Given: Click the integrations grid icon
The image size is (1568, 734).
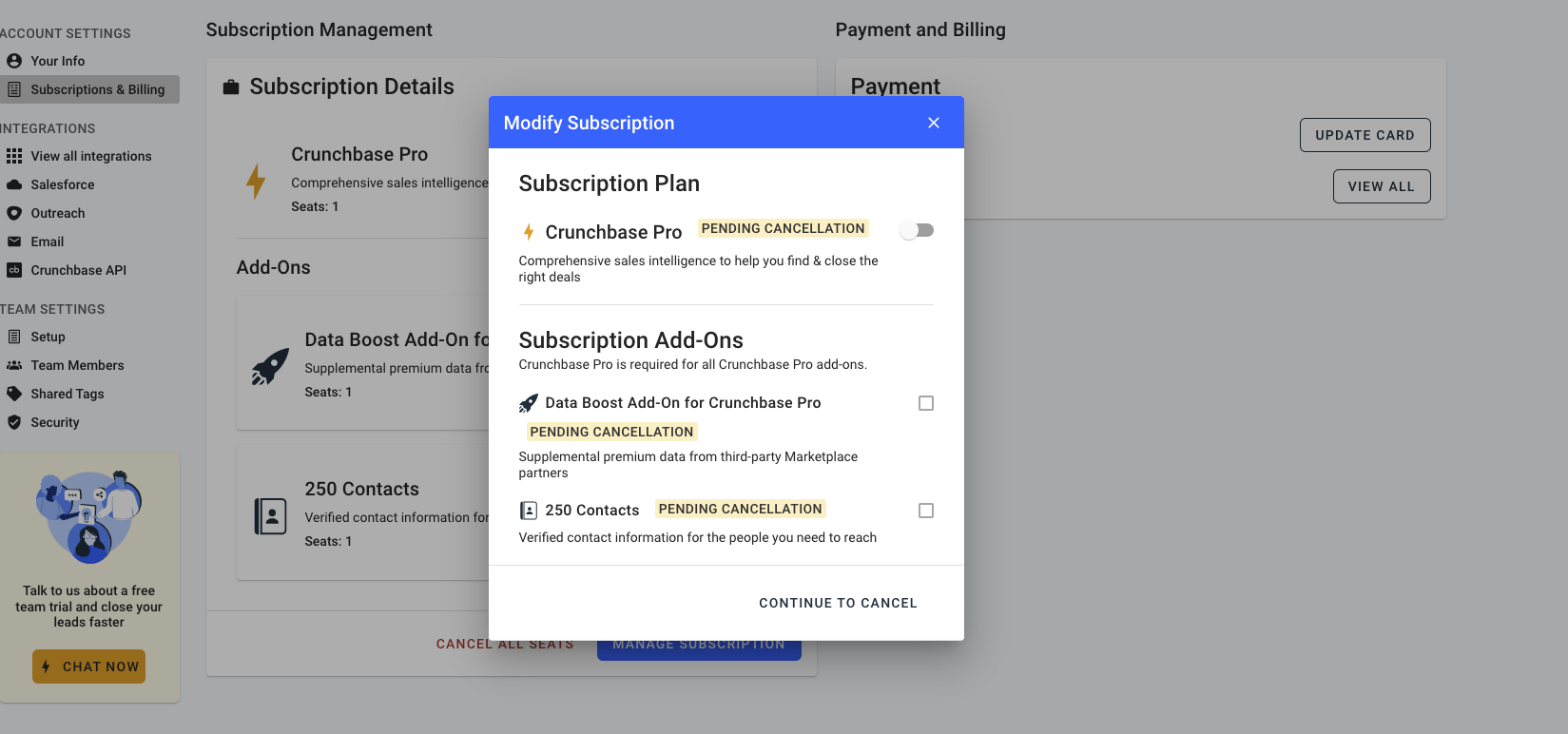Looking at the screenshot, I should click(14, 156).
